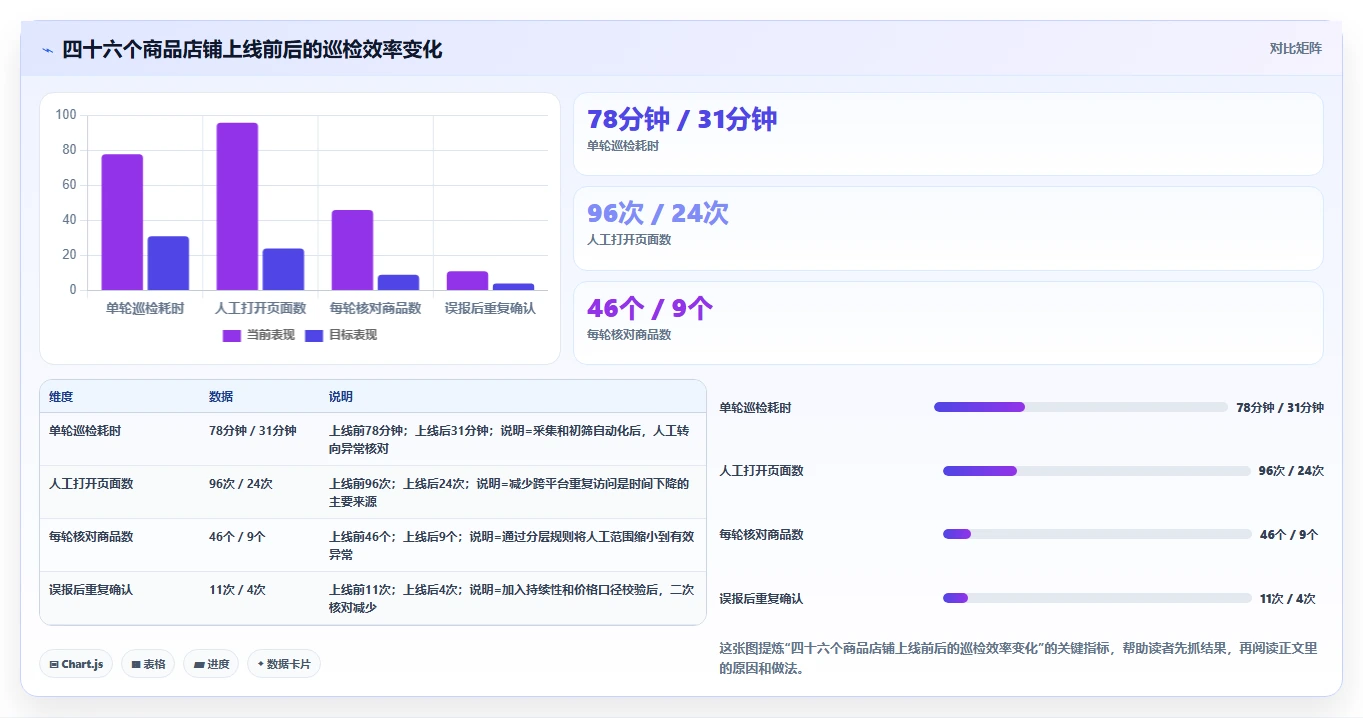This screenshot has height=718, width=1363.
Task: Click the purple 单轮巡检耗时 bar in the chart
Action: pos(122,222)
